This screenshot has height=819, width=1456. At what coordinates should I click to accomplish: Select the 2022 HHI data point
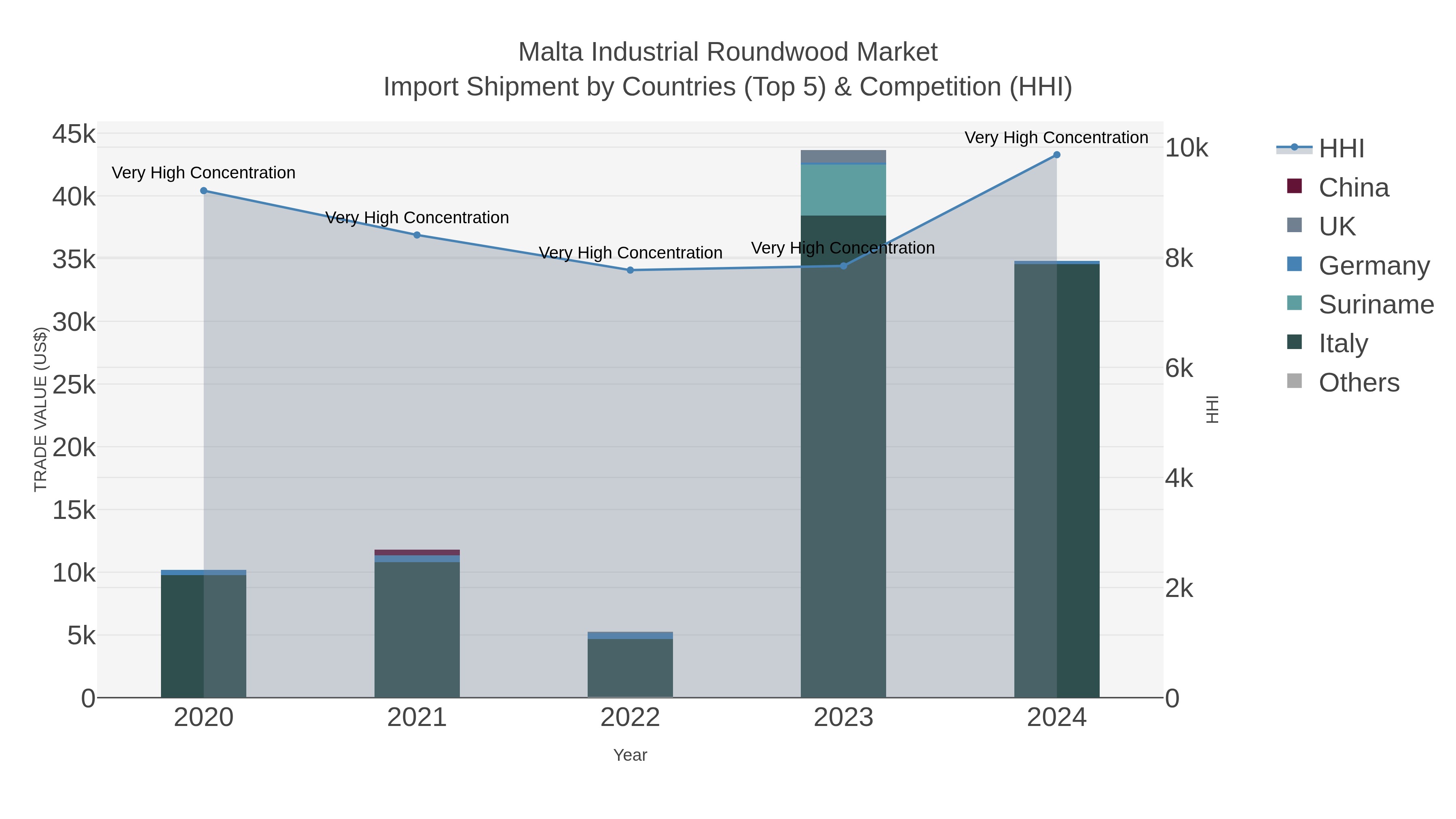[630, 270]
